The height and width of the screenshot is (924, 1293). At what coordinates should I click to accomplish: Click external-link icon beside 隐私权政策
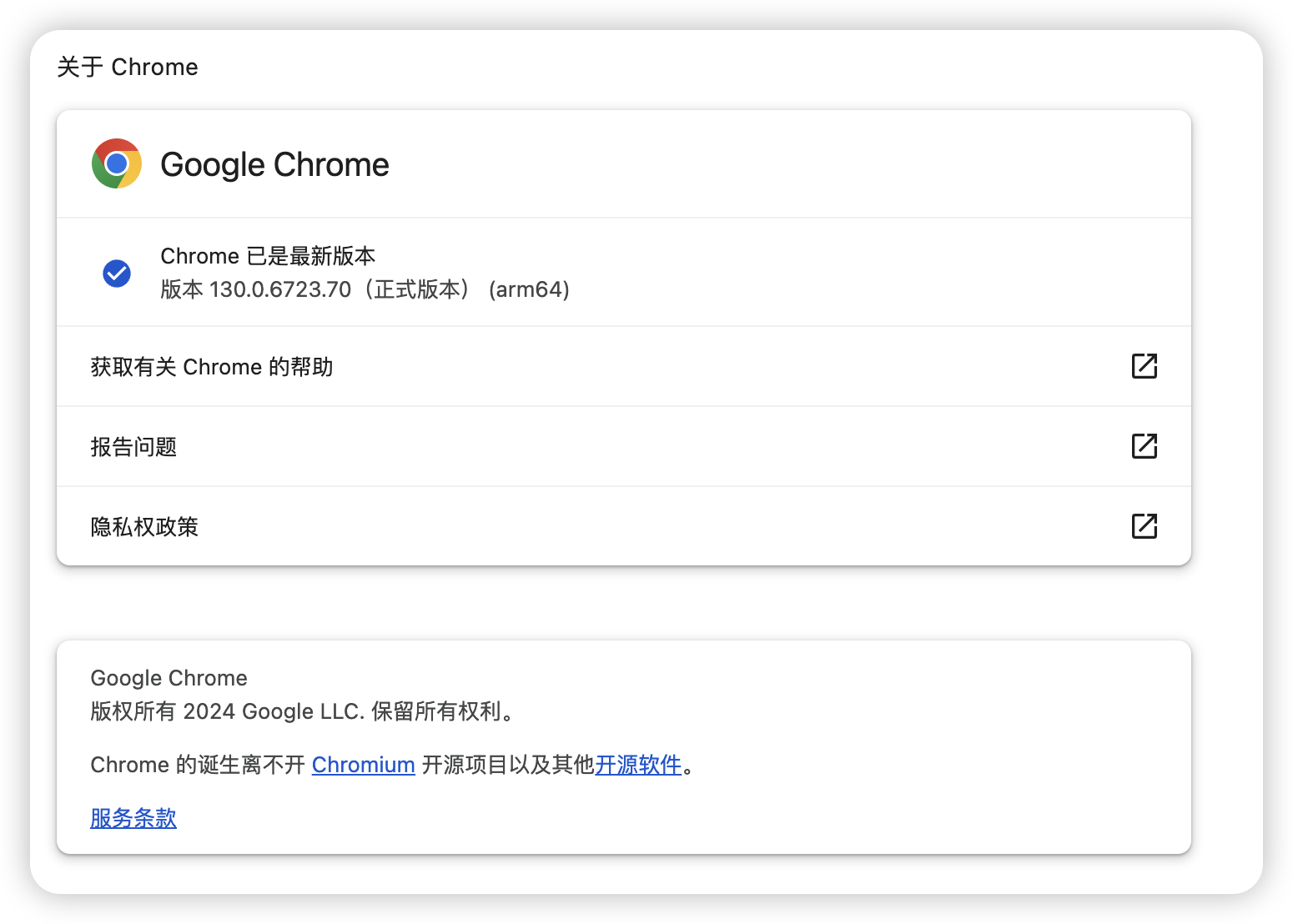1144,526
